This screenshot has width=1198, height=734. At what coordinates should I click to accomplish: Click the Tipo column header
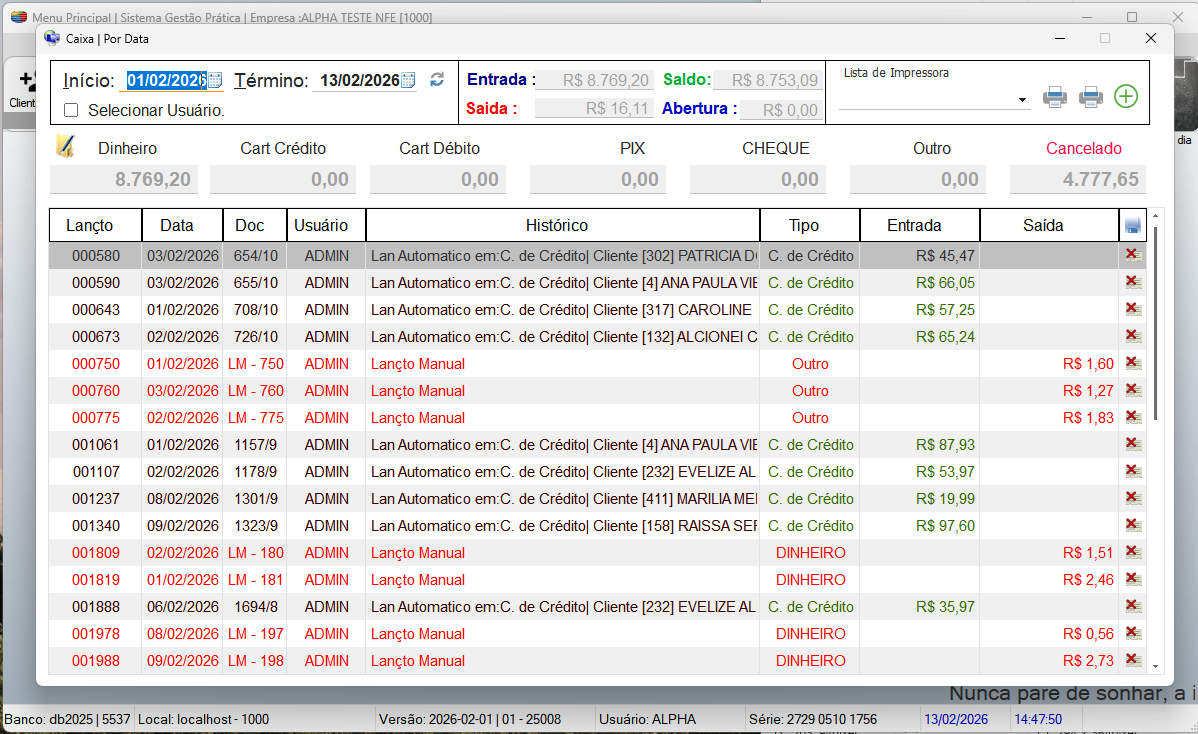809,225
